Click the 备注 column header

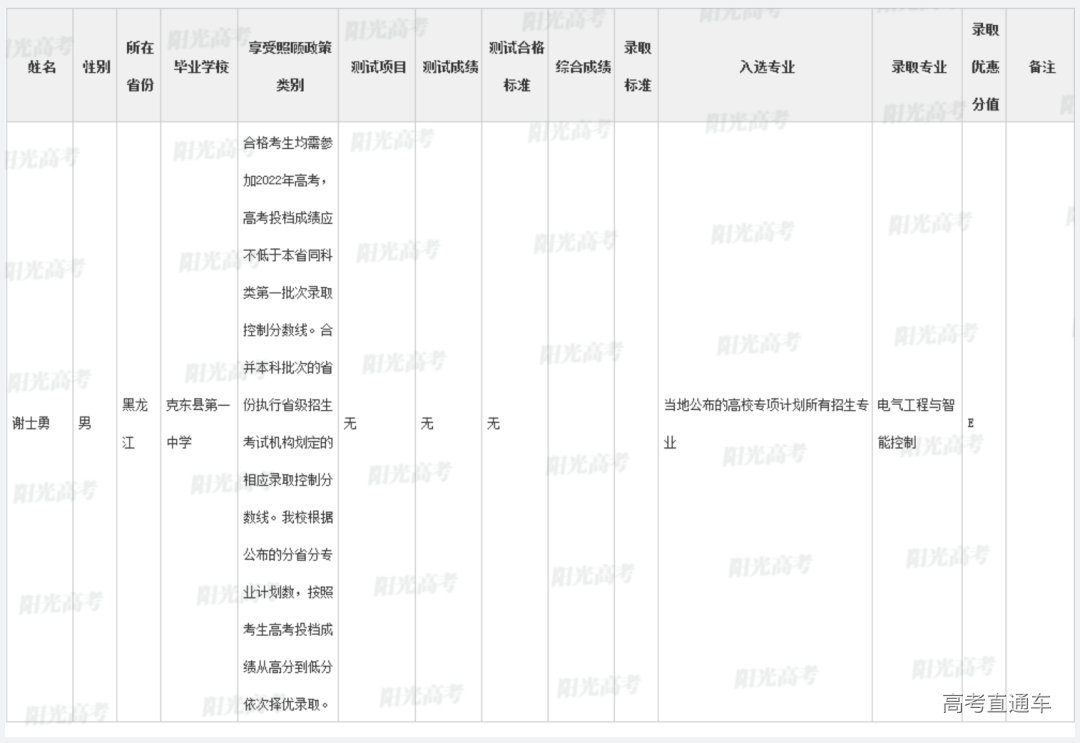tap(1042, 67)
